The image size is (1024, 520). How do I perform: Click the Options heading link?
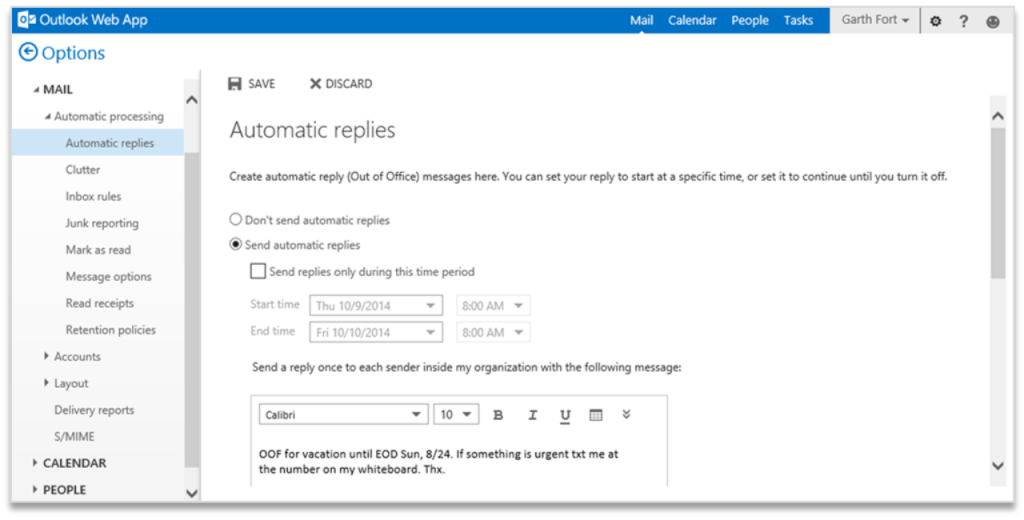pos(73,53)
